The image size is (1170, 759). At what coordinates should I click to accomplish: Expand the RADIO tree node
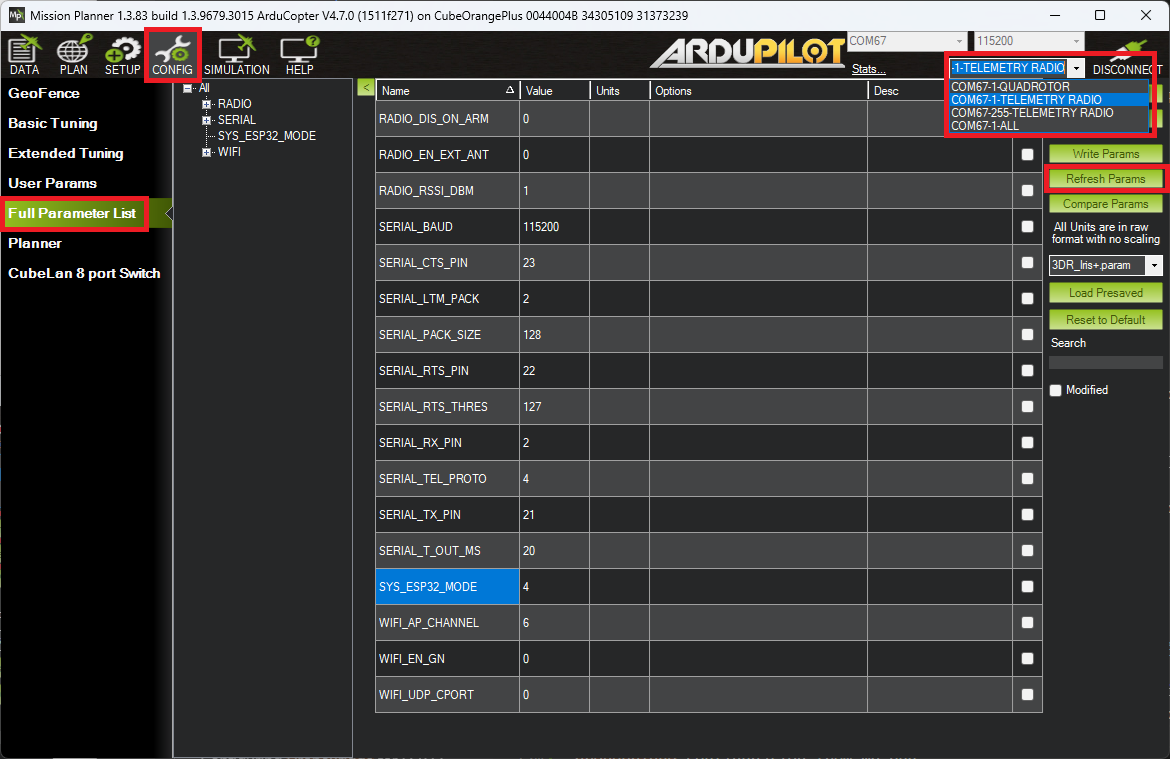[x=207, y=104]
